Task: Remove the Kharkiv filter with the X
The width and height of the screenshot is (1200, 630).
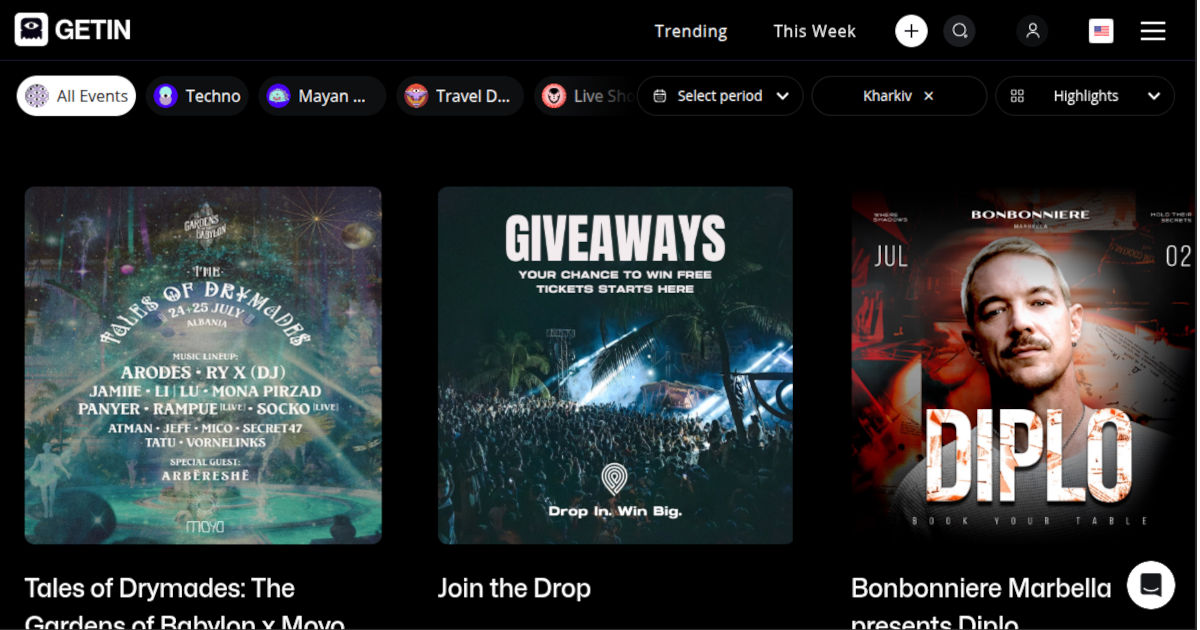Action: pyautogui.click(x=929, y=96)
